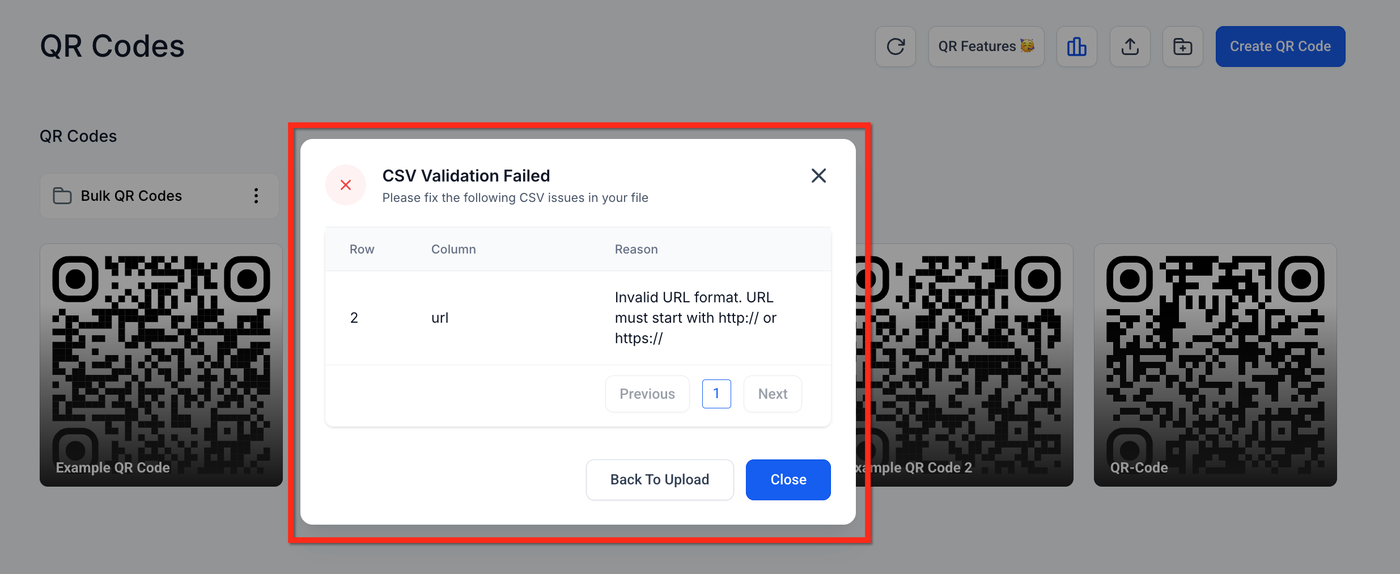Viewport: 1400px width, 574px height.
Task: Open Bulk QR Codes three-dot options menu
Action: click(x=256, y=196)
